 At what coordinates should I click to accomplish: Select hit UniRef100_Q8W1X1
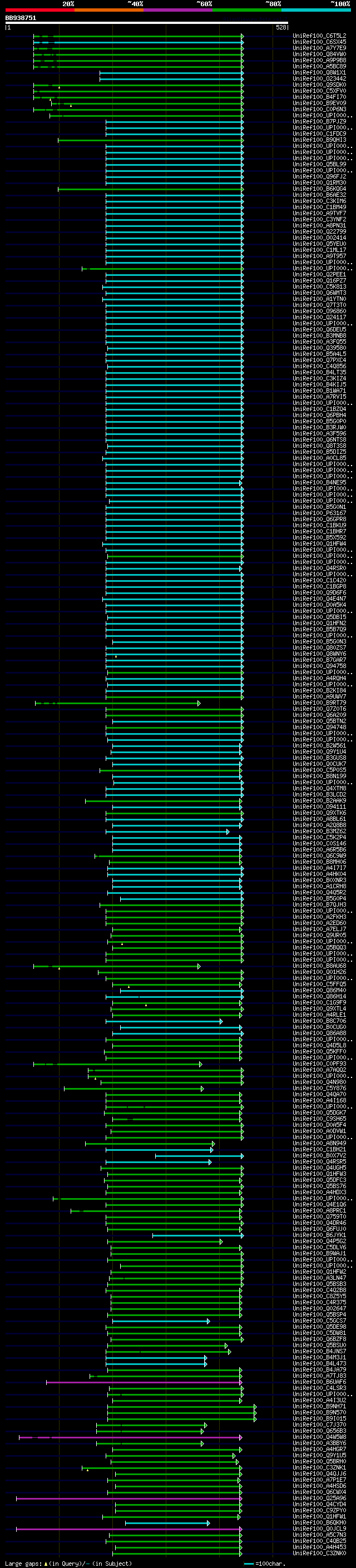[x=319, y=72]
